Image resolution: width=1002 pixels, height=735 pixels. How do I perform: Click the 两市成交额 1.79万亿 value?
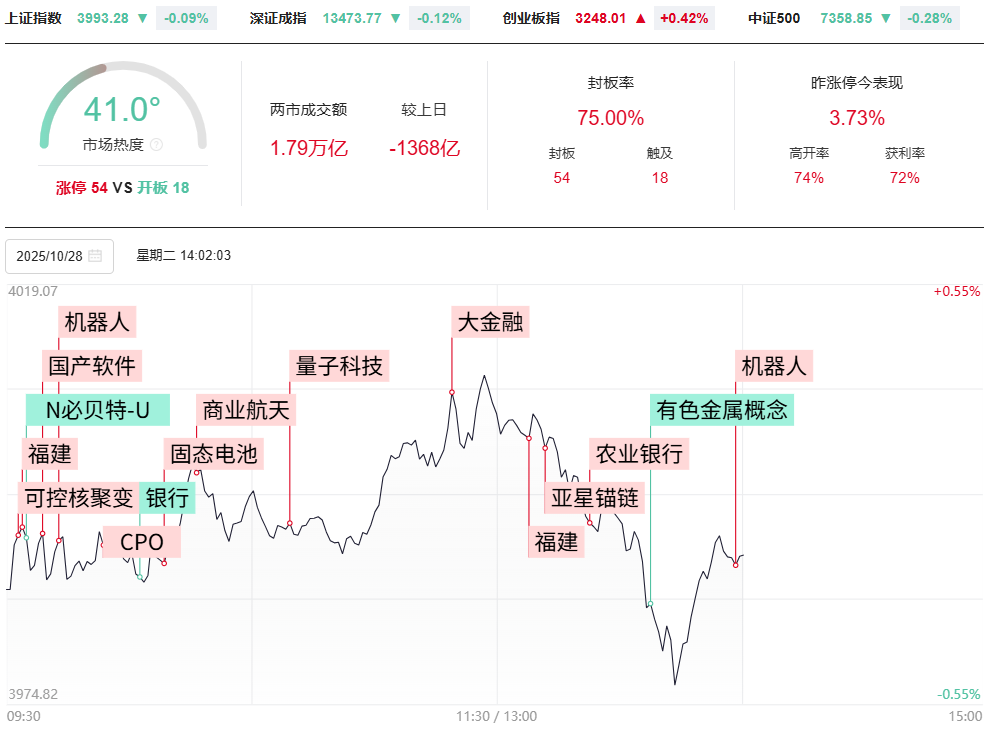coord(309,149)
